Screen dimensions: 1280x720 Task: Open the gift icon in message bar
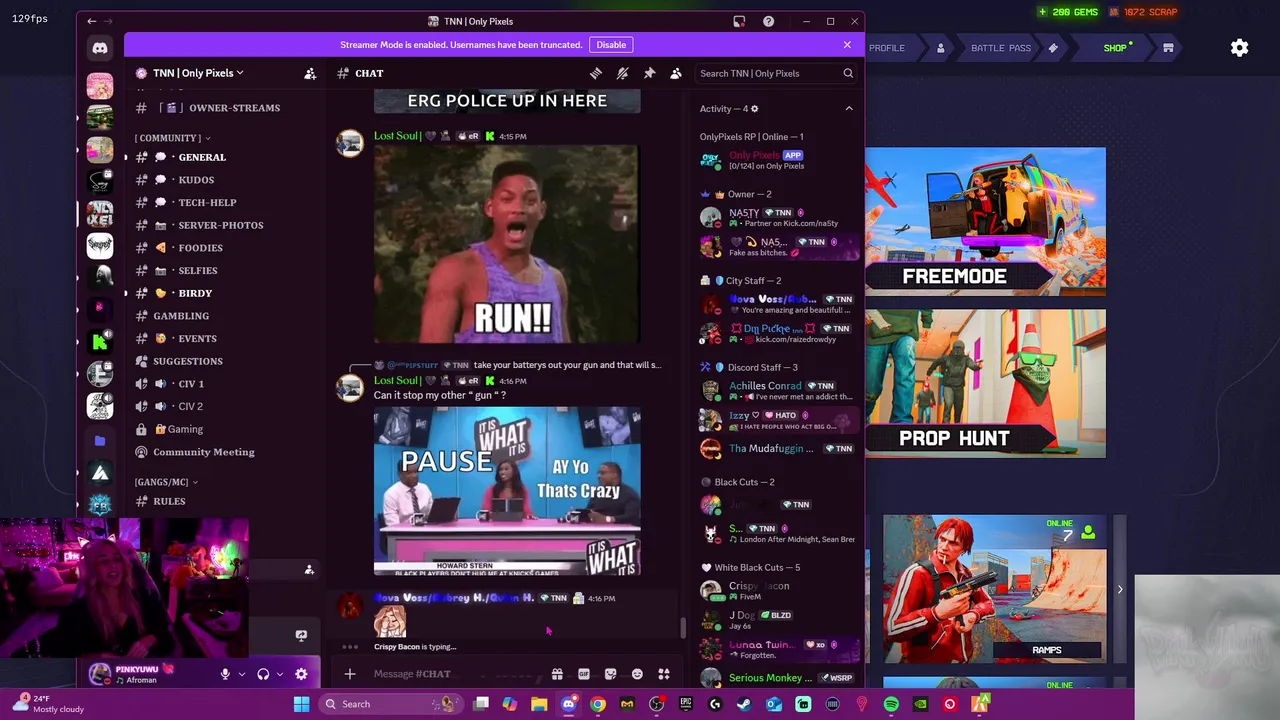(557, 674)
